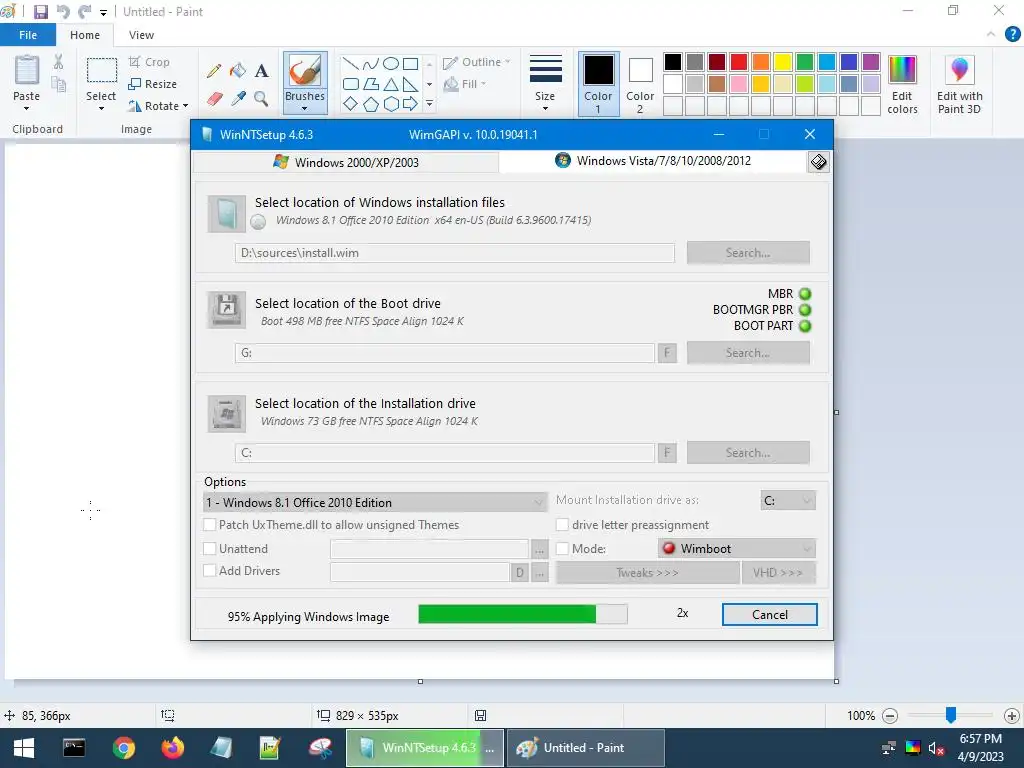The image size is (1024, 768).
Task: Click the Save icon in Paint title bar
Action: tap(40, 12)
